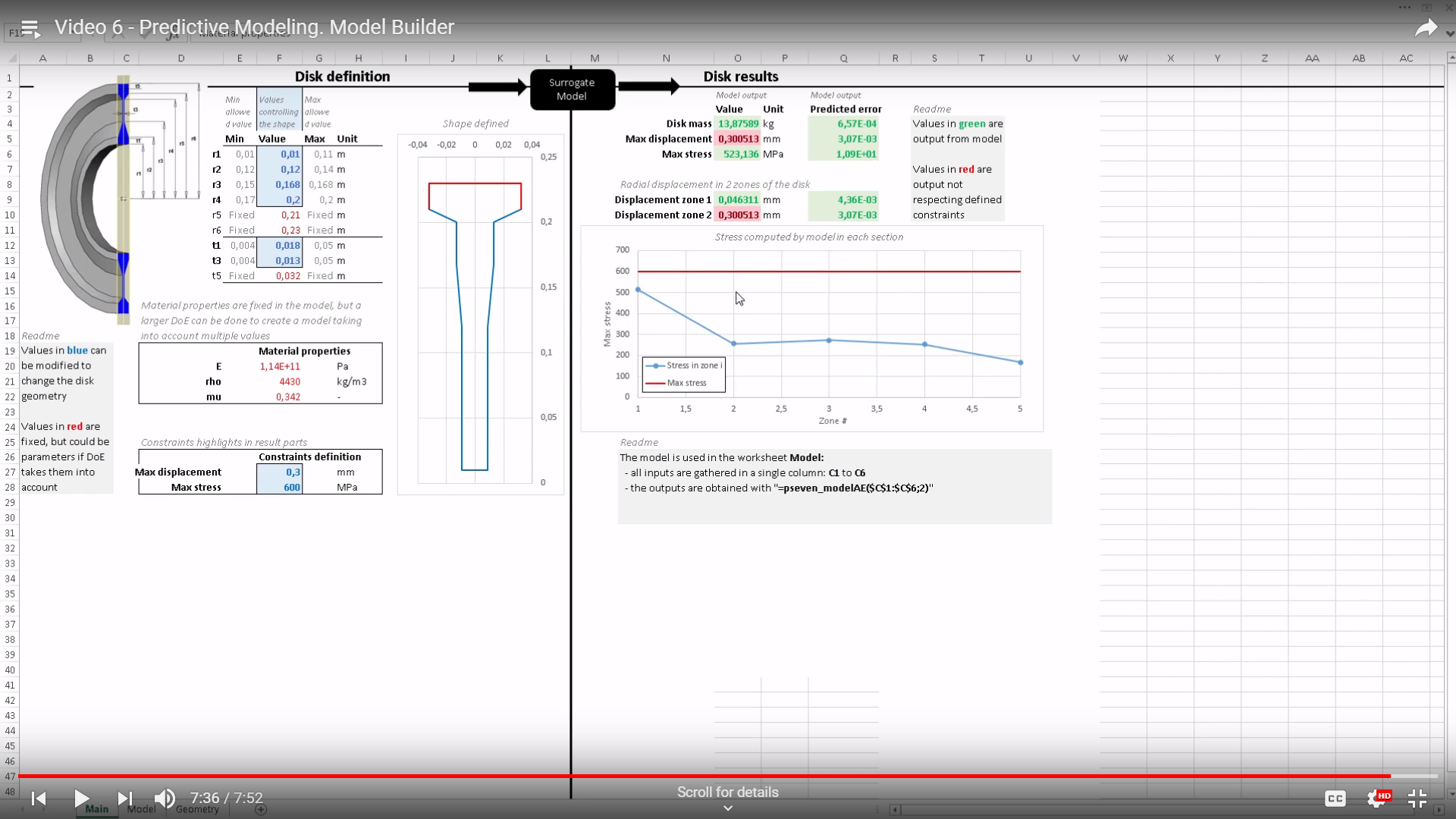Screen dimensions: 1456x819
Task: Select column header F
Action: (279, 58)
